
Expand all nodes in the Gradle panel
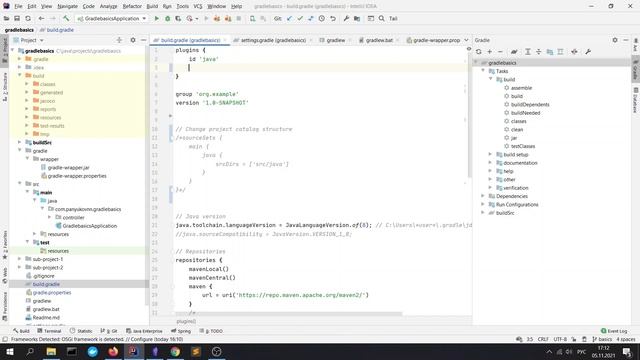(x=528, y=52)
